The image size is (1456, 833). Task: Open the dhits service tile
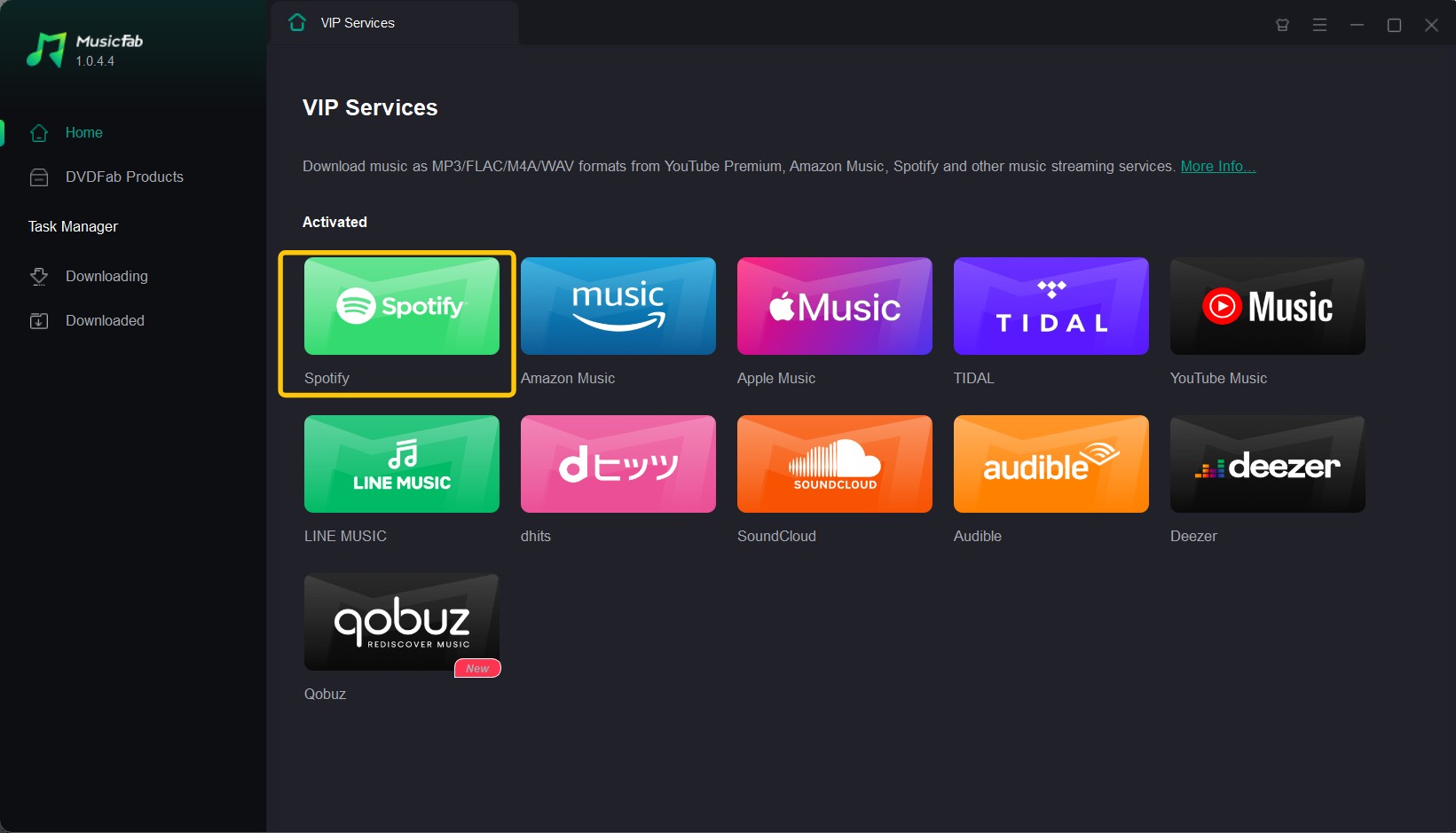(x=618, y=464)
